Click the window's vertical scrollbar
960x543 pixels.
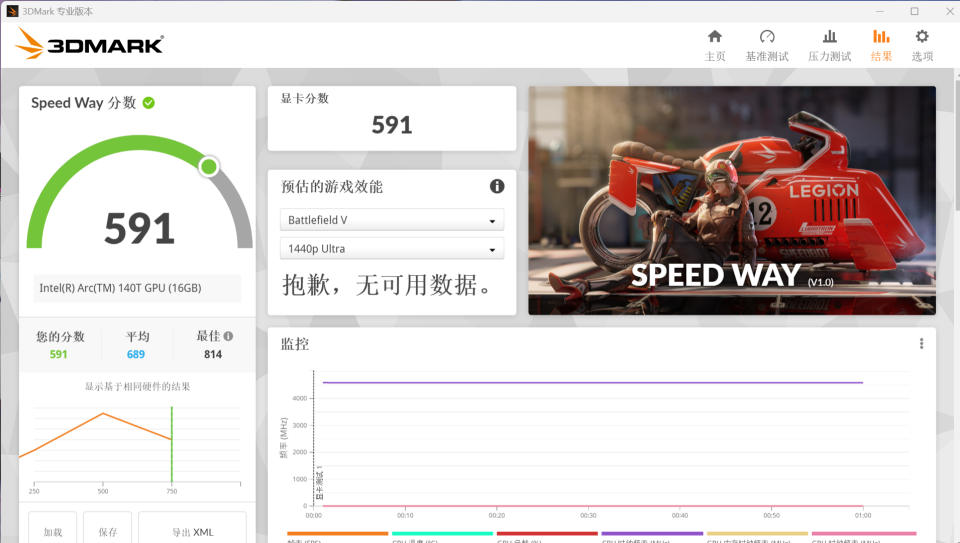pos(956,147)
